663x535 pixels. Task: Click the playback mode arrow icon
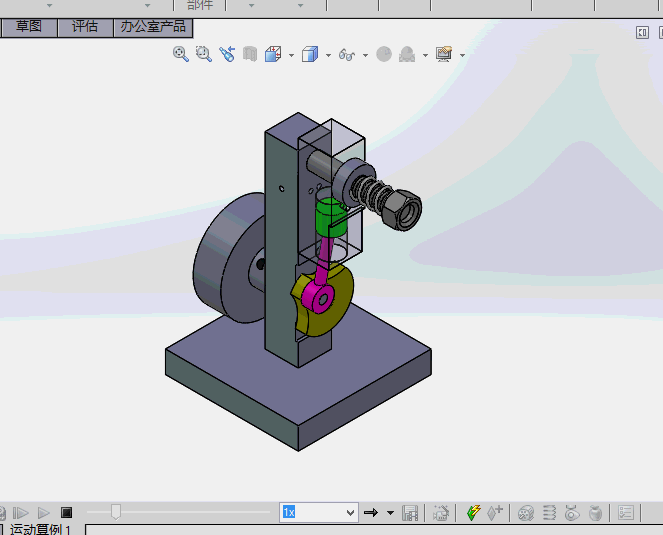[x=371, y=513]
